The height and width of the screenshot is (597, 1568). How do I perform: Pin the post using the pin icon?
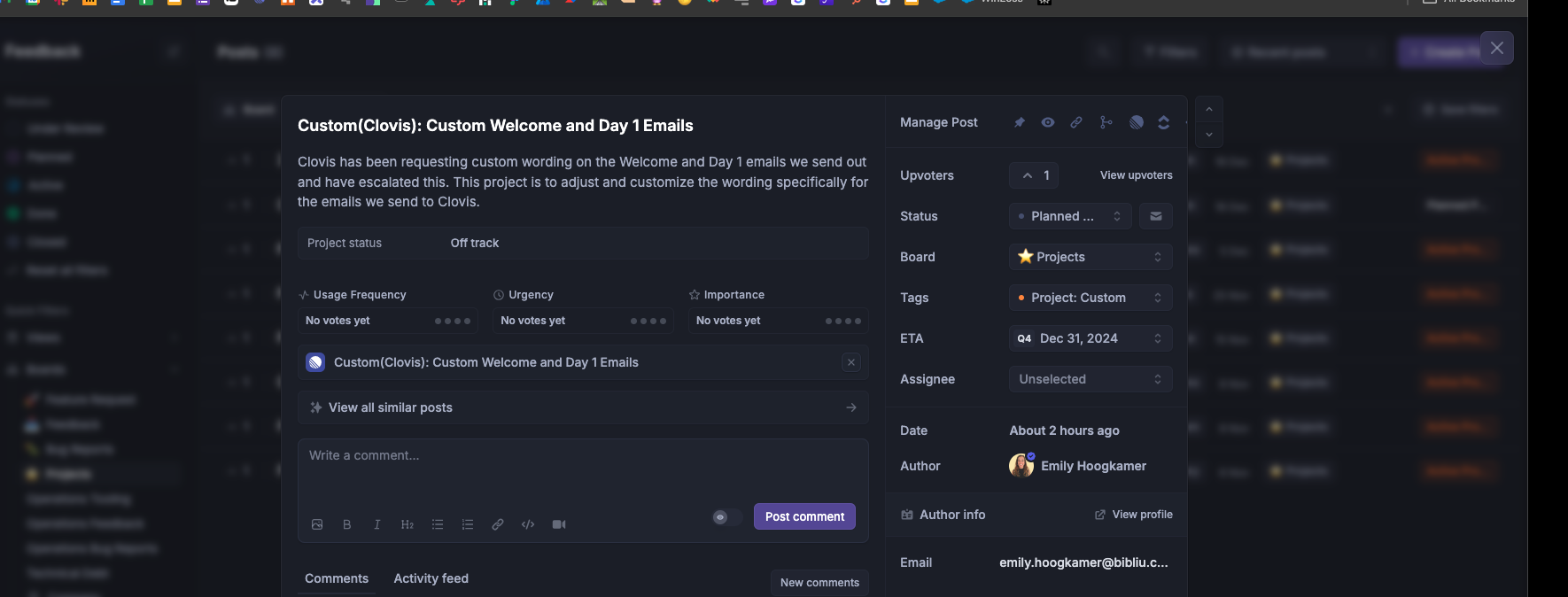(x=1020, y=122)
